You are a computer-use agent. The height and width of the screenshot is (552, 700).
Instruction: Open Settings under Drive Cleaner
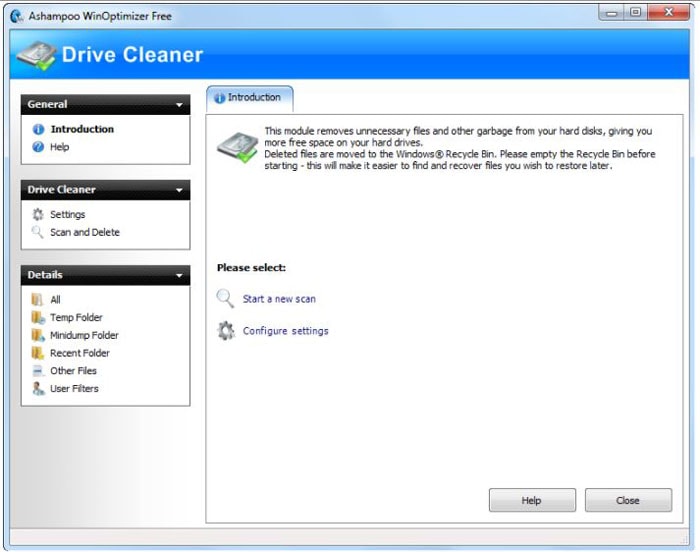pyautogui.click(x=67, y=214)
